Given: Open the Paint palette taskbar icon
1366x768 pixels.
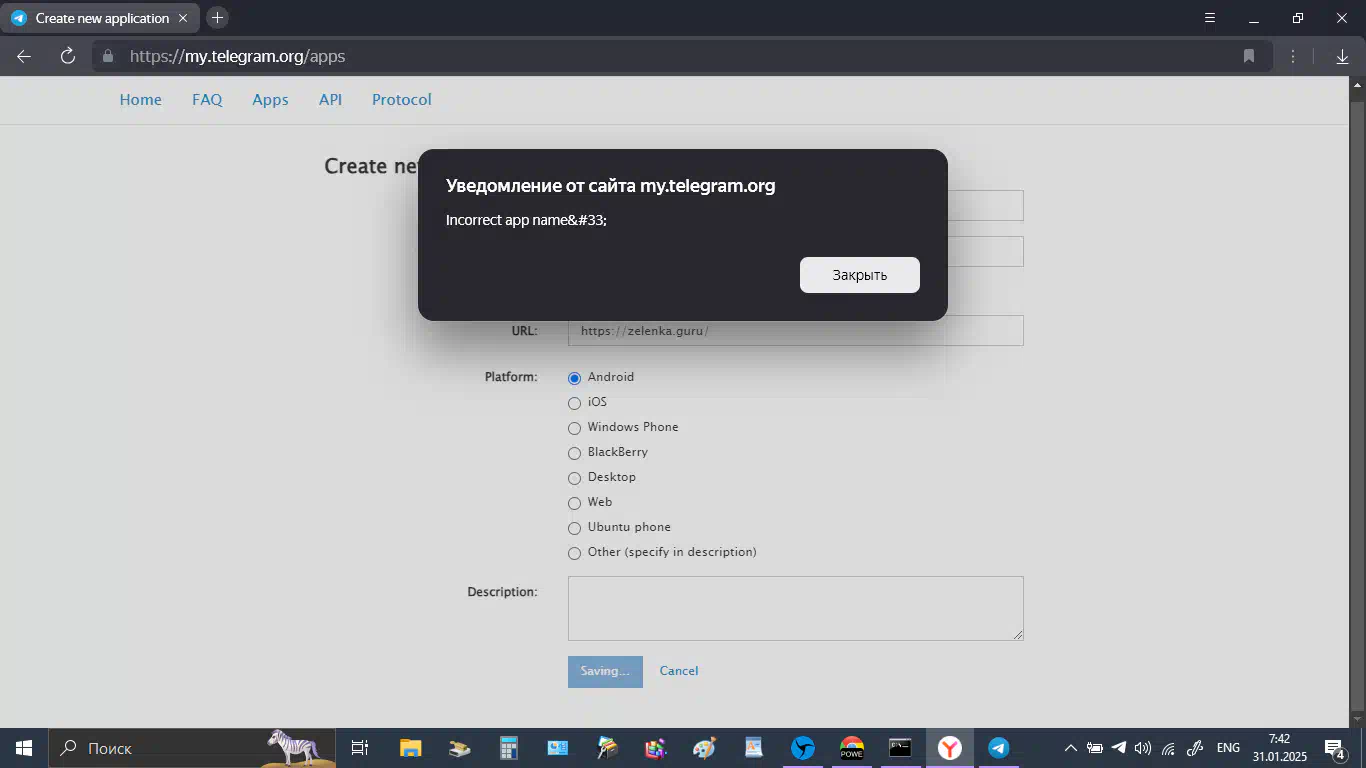Looking at the screenshot, I should pos(705,748).
